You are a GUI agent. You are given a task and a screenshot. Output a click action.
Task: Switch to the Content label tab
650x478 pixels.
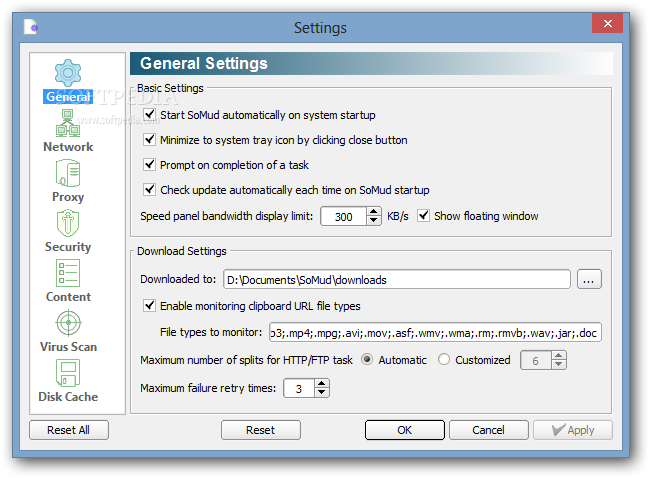(68, 297)
